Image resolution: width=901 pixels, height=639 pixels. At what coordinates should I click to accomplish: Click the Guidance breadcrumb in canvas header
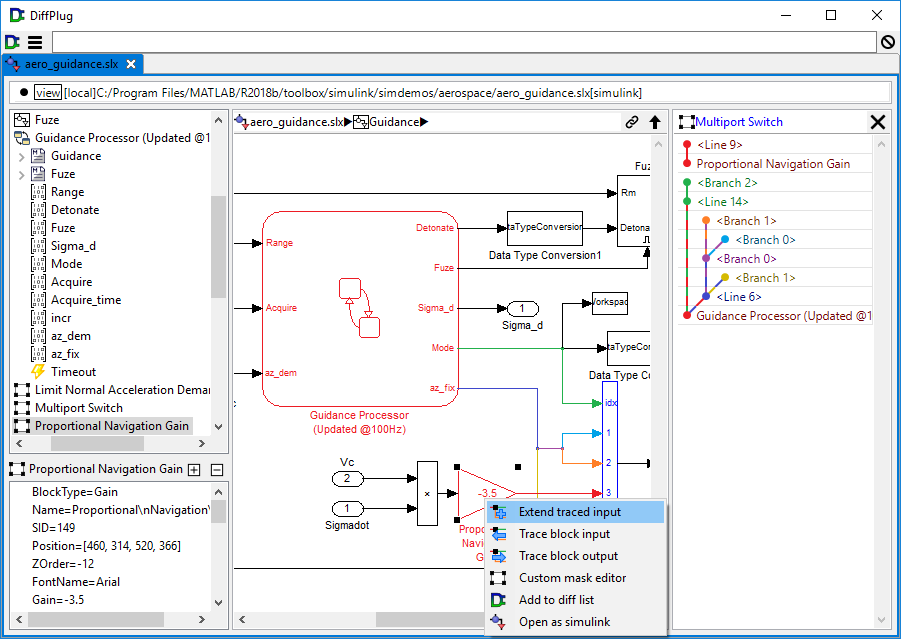pos(393,122)
